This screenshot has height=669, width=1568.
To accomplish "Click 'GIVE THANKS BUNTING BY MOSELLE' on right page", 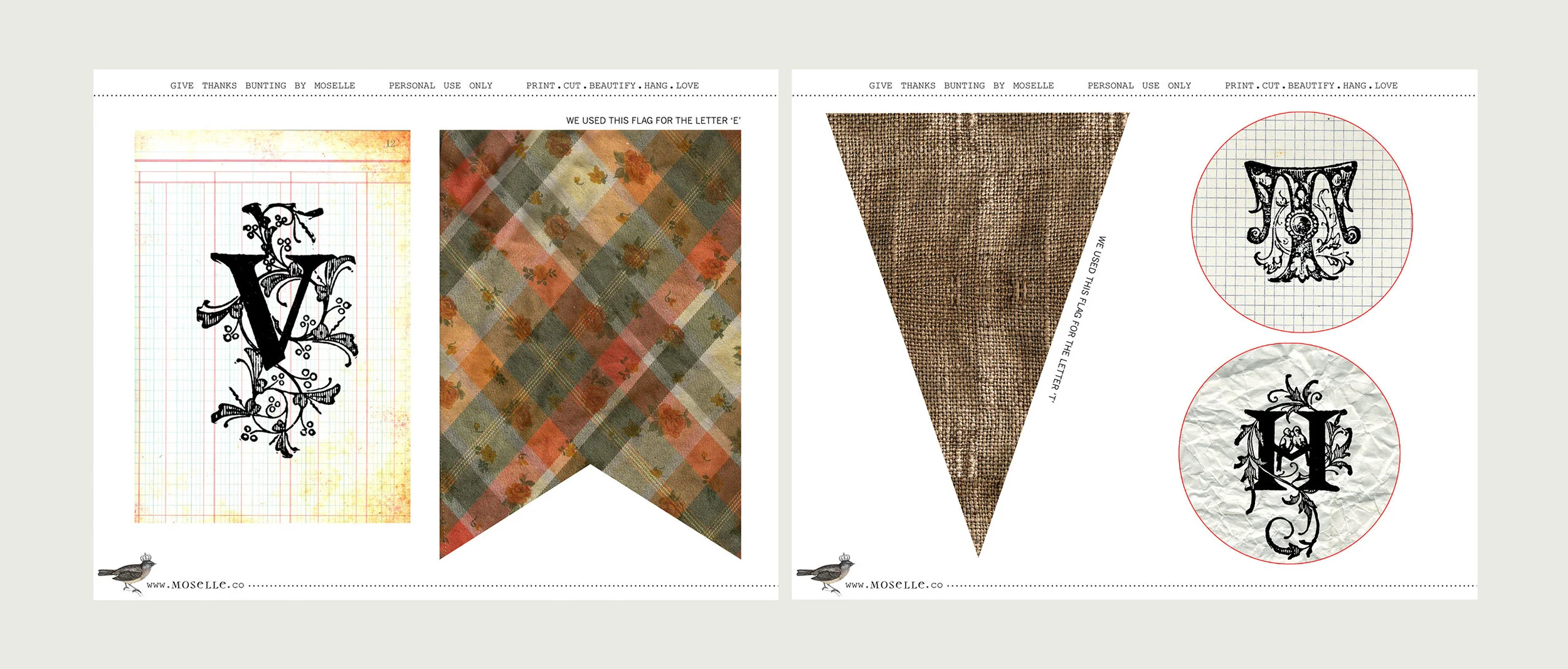I will (961, 85).
